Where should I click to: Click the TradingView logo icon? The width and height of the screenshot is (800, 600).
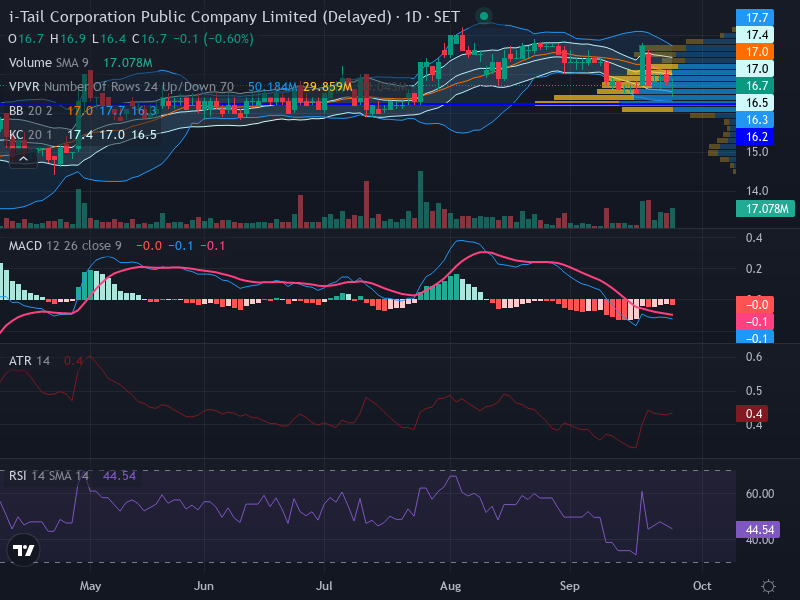click(23, 550)
